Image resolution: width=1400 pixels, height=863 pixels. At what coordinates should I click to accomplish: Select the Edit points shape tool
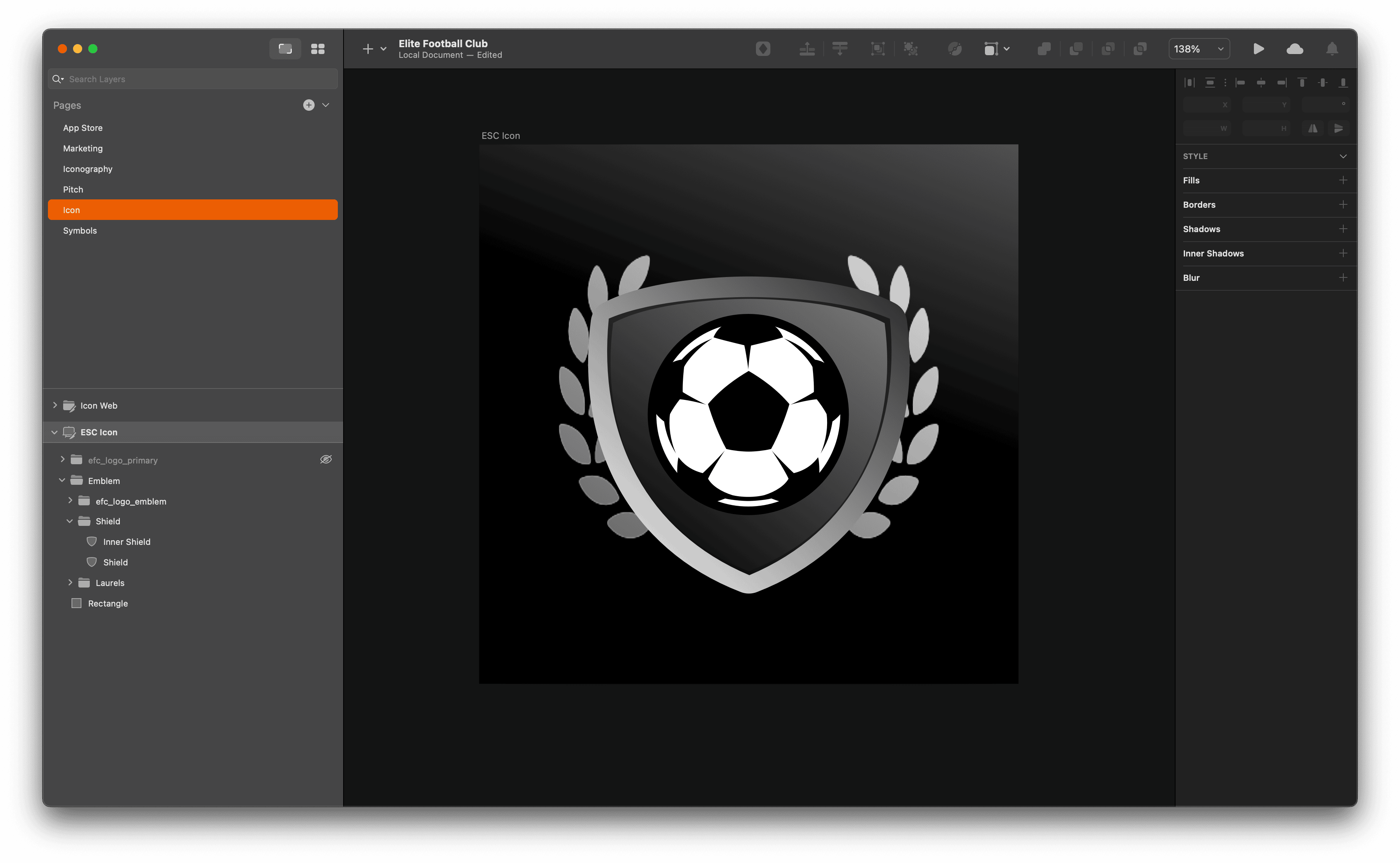991,49
